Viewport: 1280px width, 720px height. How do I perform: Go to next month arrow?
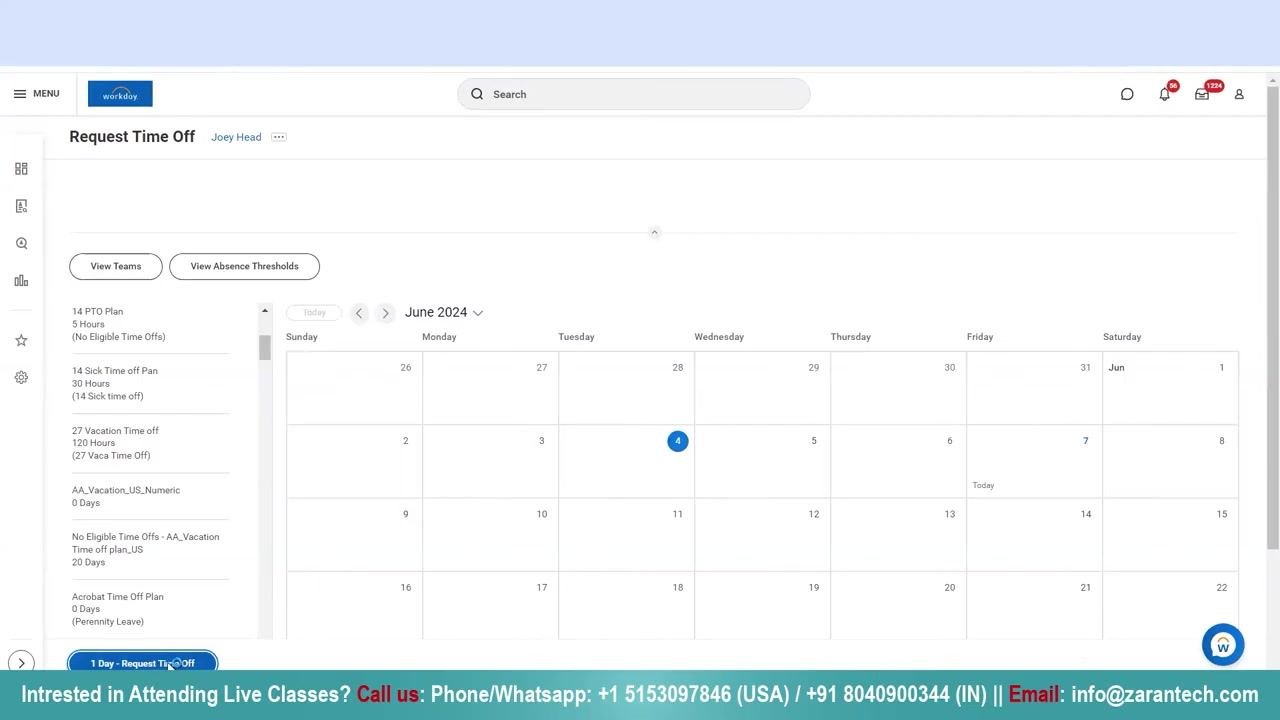click(385, 313)
